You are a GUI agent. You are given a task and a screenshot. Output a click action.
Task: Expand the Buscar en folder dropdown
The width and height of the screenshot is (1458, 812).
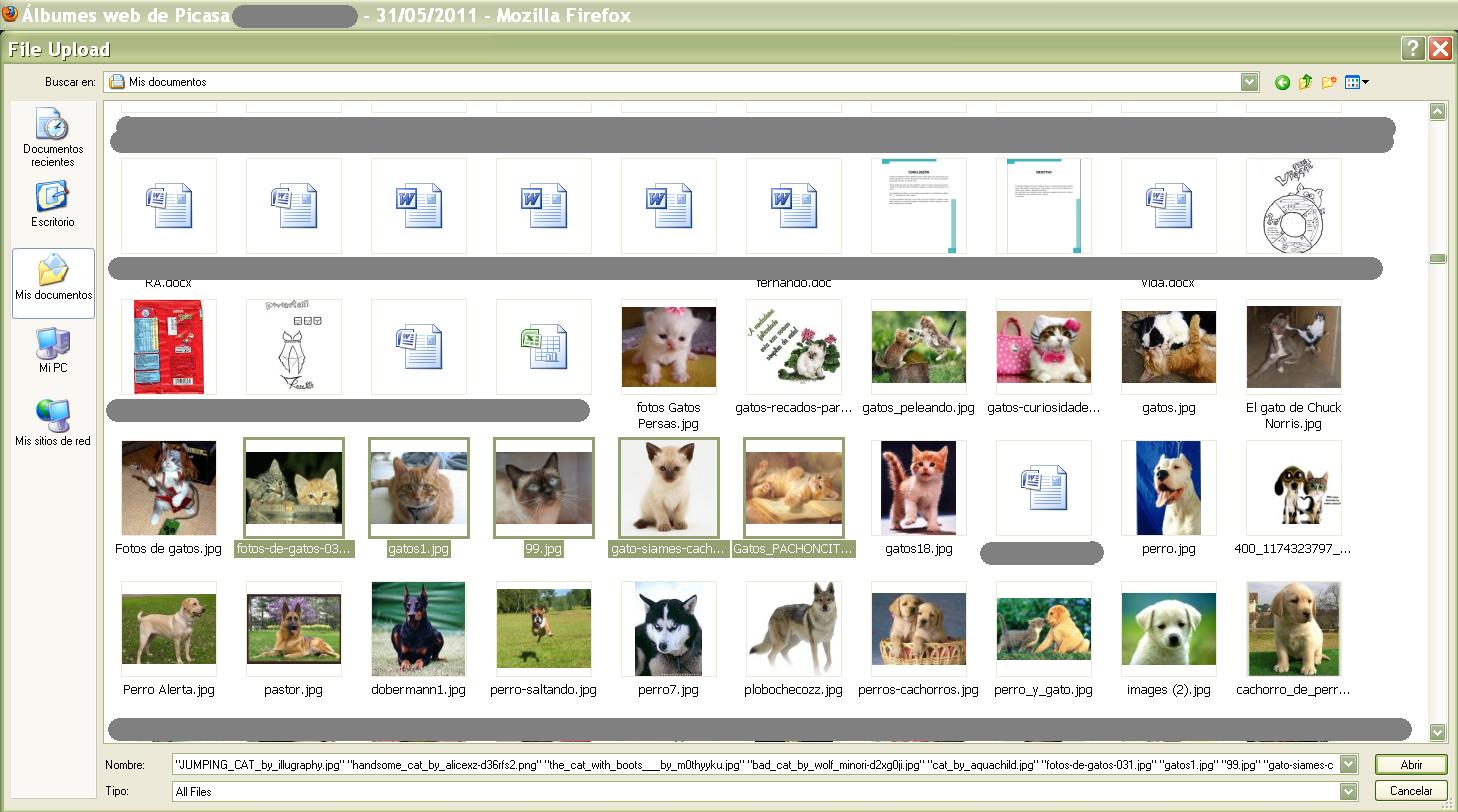[x=1249, y=82]
